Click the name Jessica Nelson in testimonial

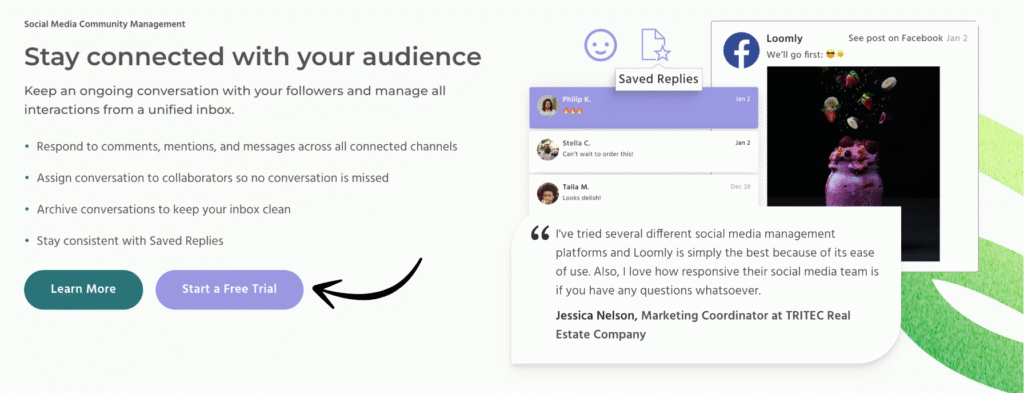pos(595,315)
